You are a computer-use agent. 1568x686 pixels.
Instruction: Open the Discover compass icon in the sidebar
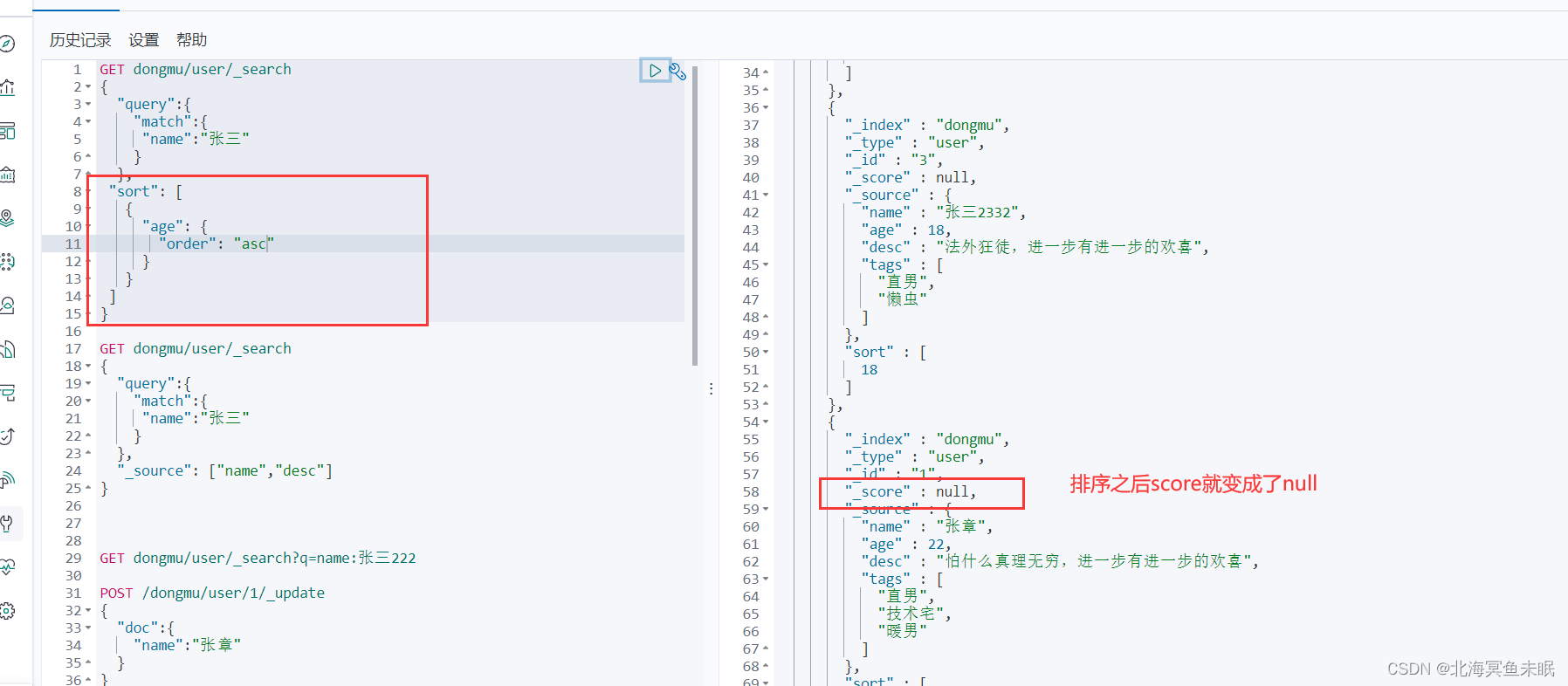point(7,44)
